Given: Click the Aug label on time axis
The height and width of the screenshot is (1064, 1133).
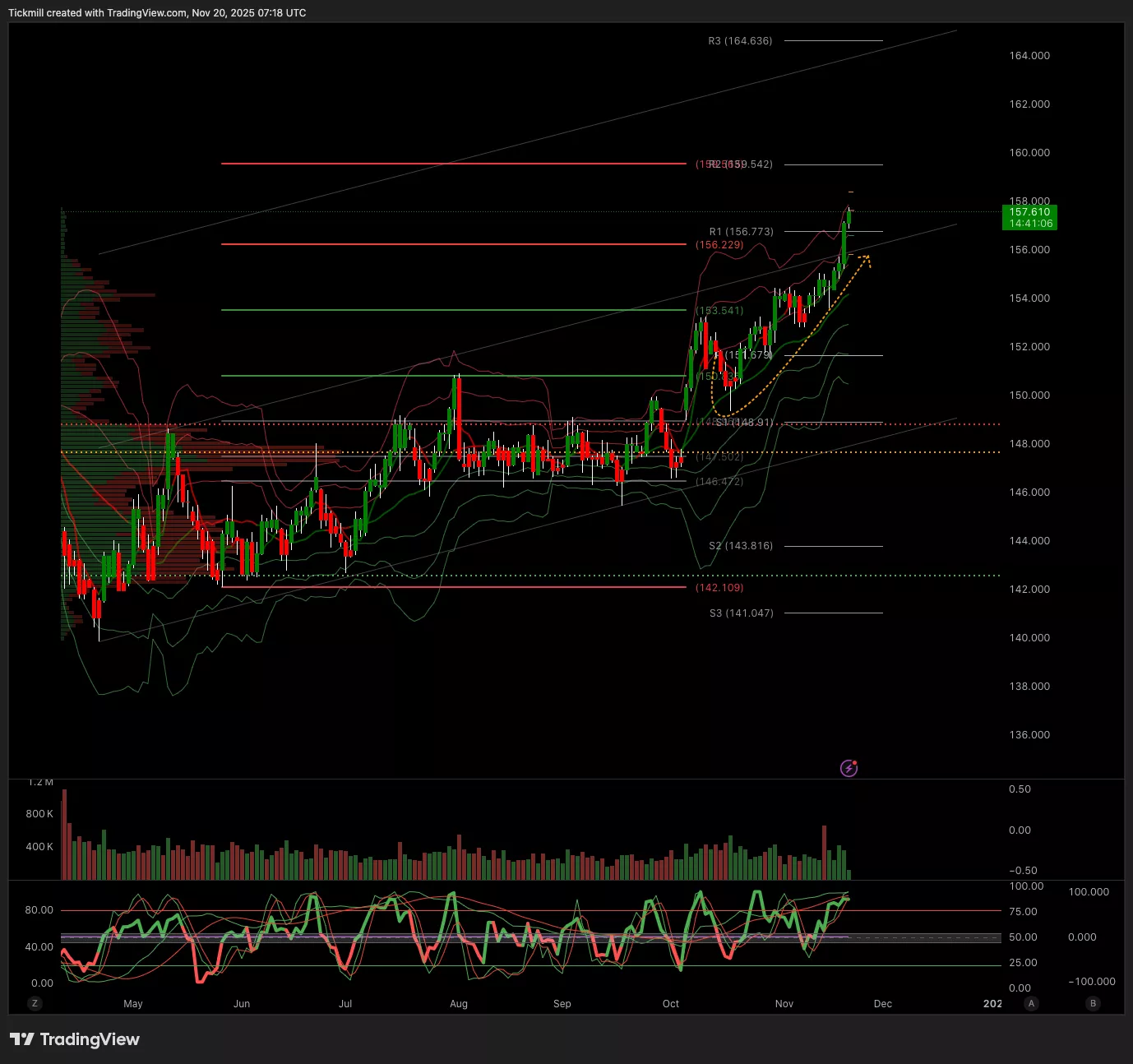Looking at the screenshot, I should click(459, 1004).
